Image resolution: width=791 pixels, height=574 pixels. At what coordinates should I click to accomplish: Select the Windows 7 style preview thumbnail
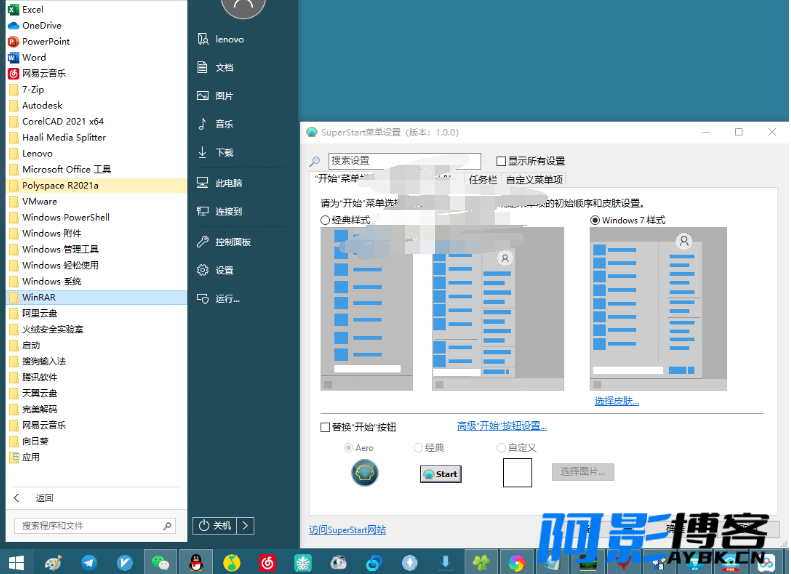coord(658,309)
